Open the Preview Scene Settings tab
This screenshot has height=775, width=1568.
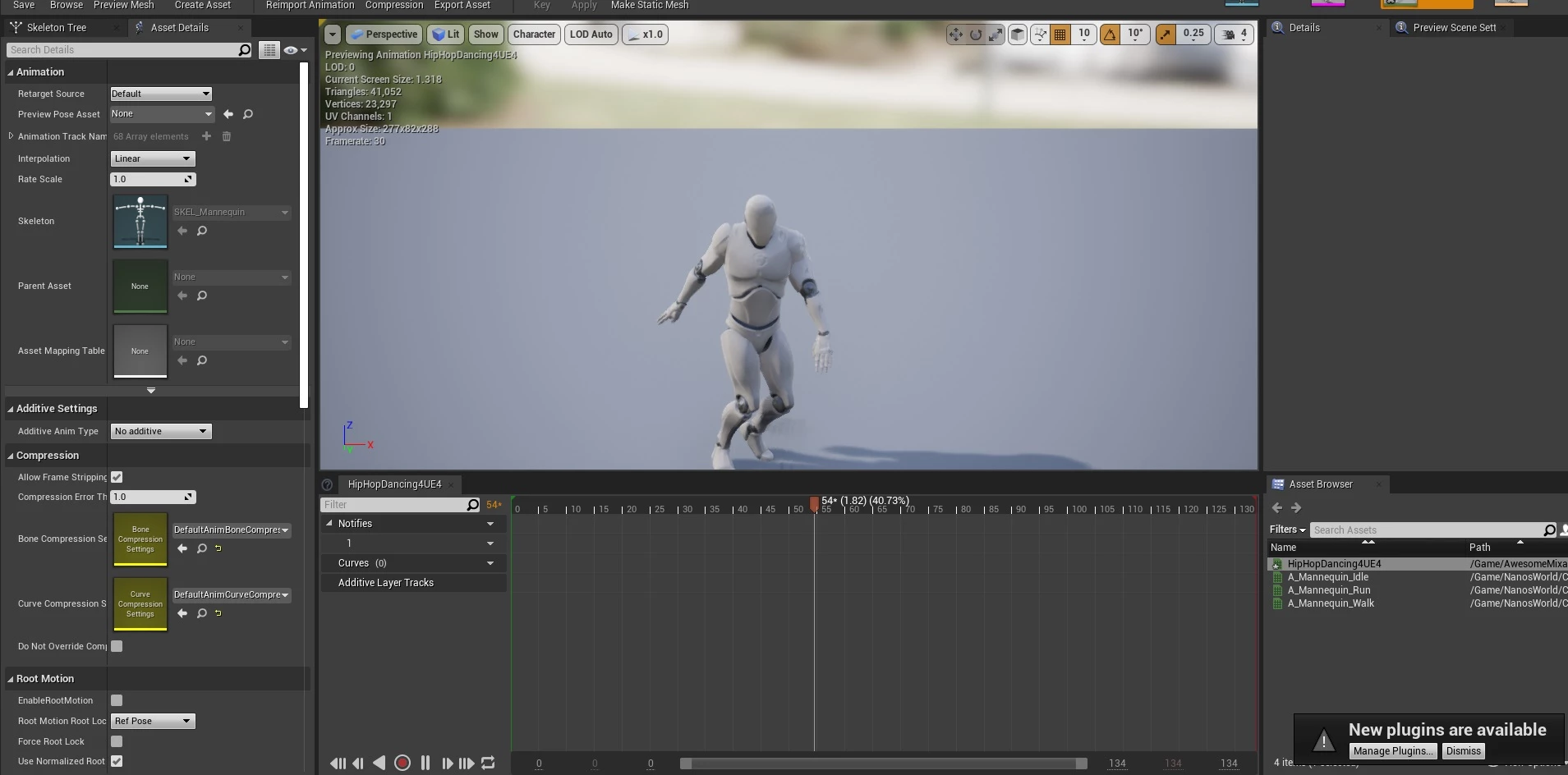coord(1454,27)
